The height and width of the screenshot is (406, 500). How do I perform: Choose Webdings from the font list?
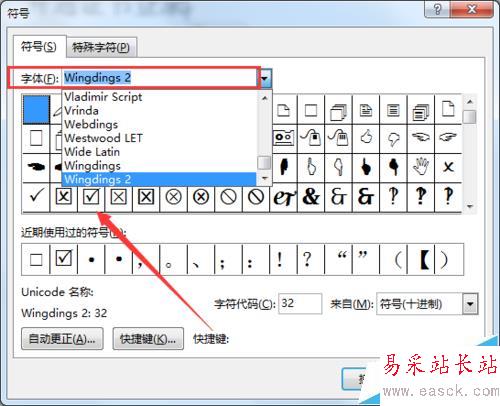tap(160, 124)
